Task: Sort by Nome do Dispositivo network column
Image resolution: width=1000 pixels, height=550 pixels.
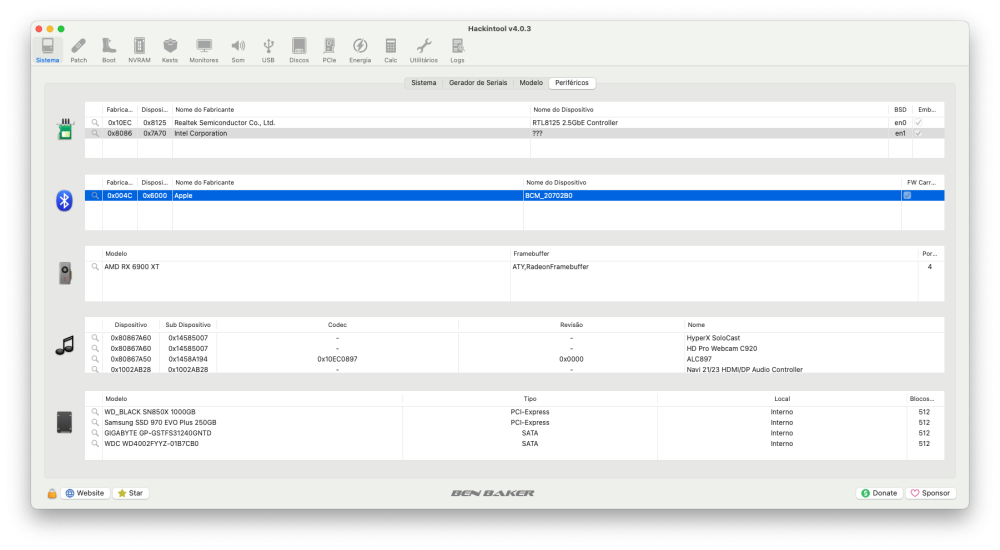Action: click(x=709, y=110)
